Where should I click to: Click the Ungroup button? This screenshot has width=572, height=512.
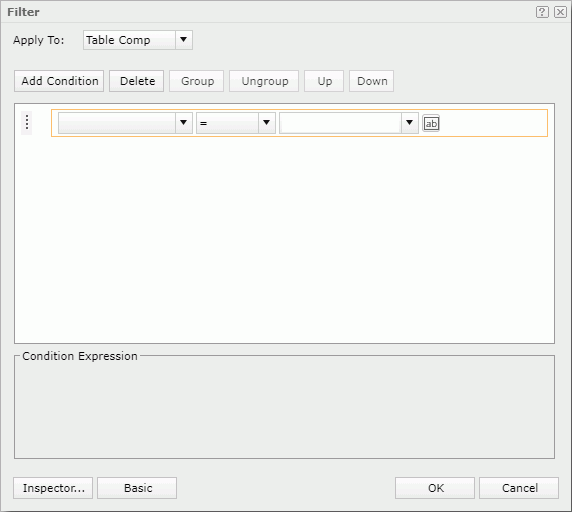point(264,81)
